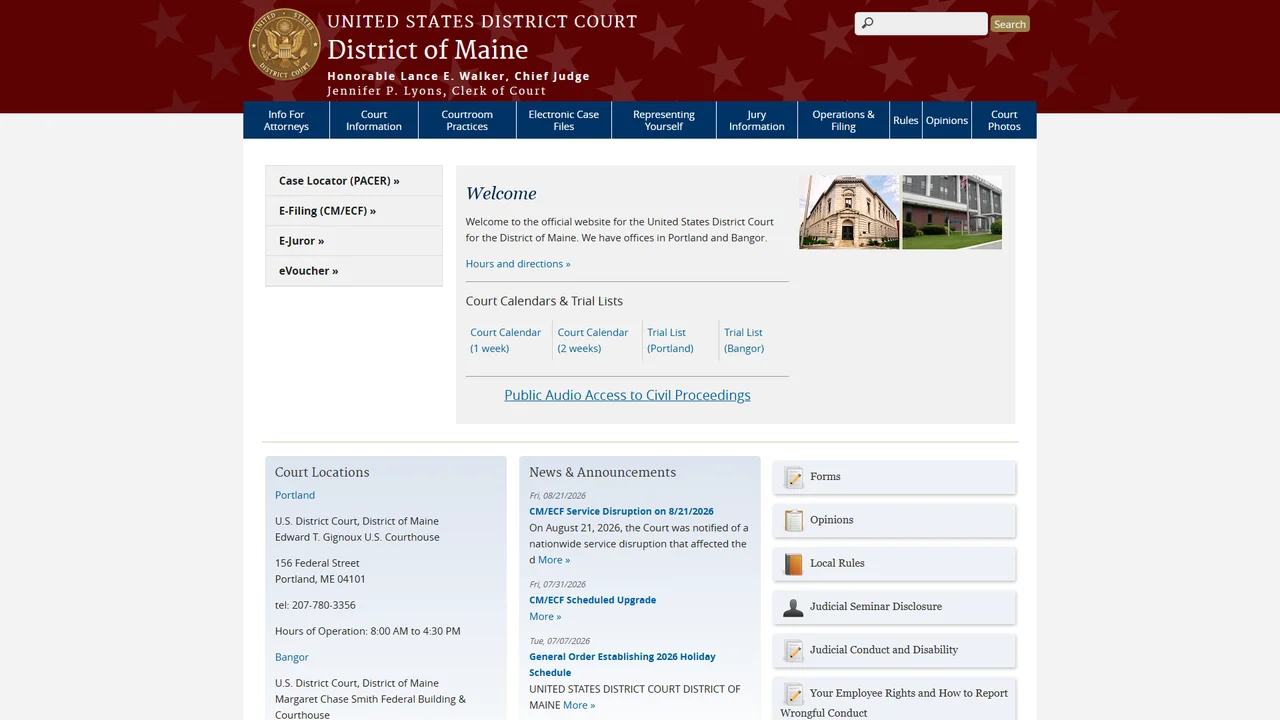View the Court Calendar (1 week)
The width and height of the screenshot is (1280, 720).
click(x=506, y=340)
